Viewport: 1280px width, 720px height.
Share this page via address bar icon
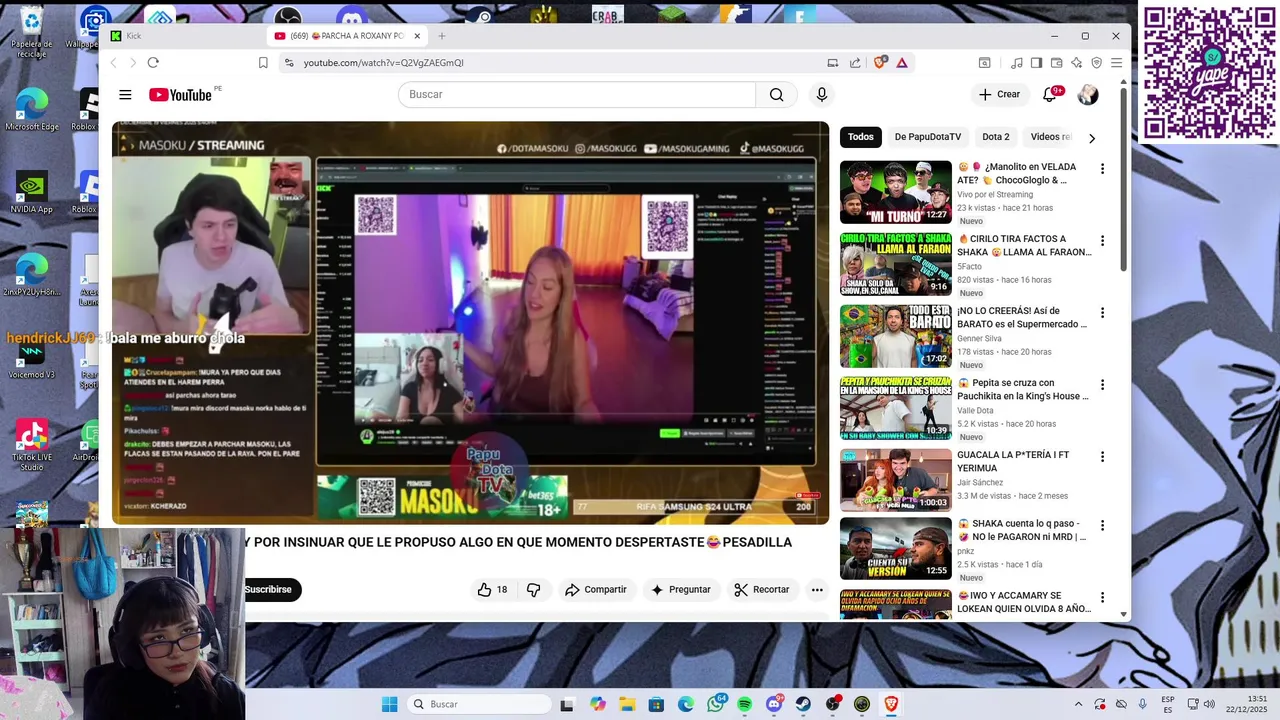[x=855, y=62]
